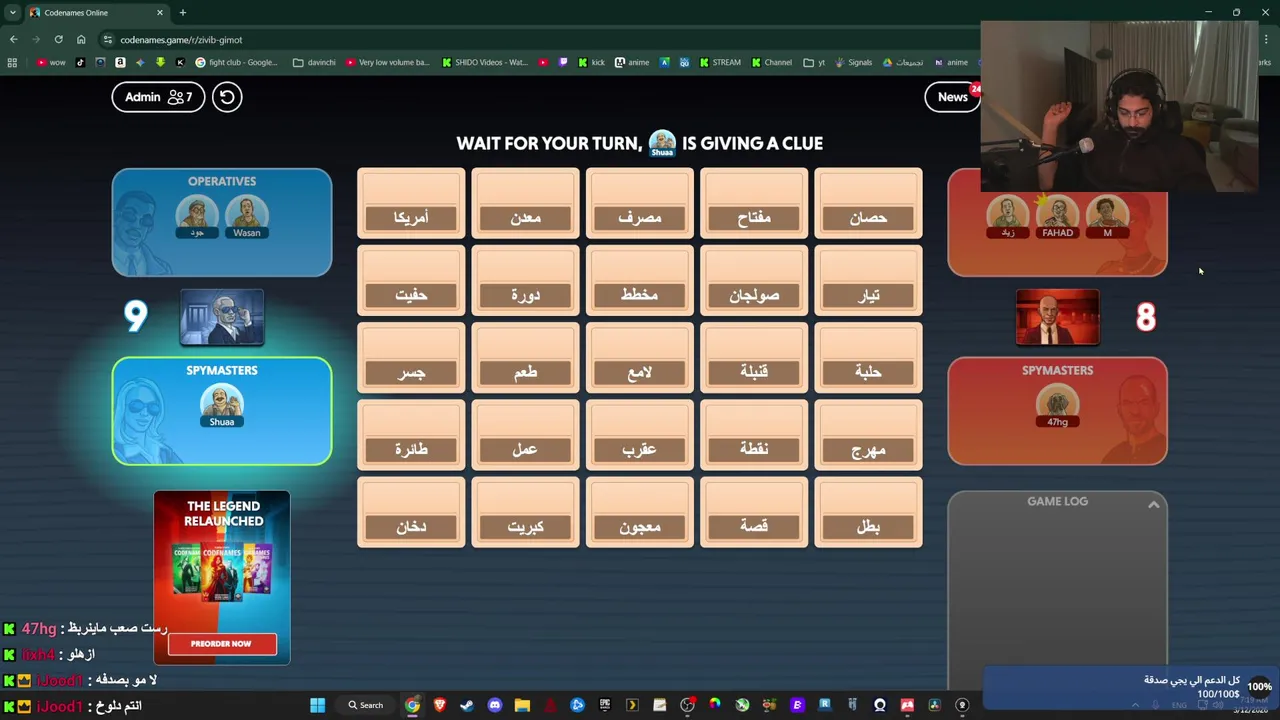Open the bookmarks apps grid icon
Viewport: 1280px width, 720px height.
[12, 62]
